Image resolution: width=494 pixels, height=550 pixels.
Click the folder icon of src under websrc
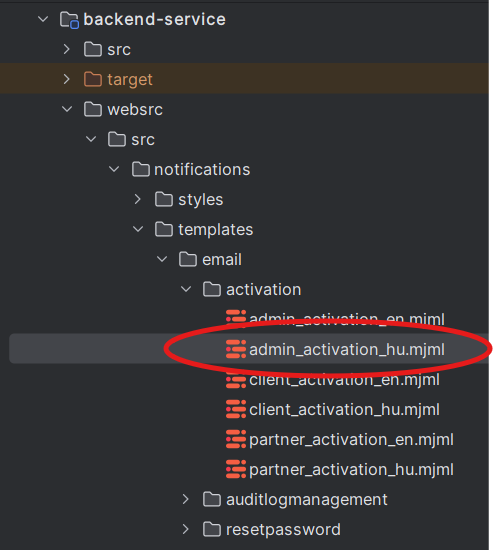(117, 139)
